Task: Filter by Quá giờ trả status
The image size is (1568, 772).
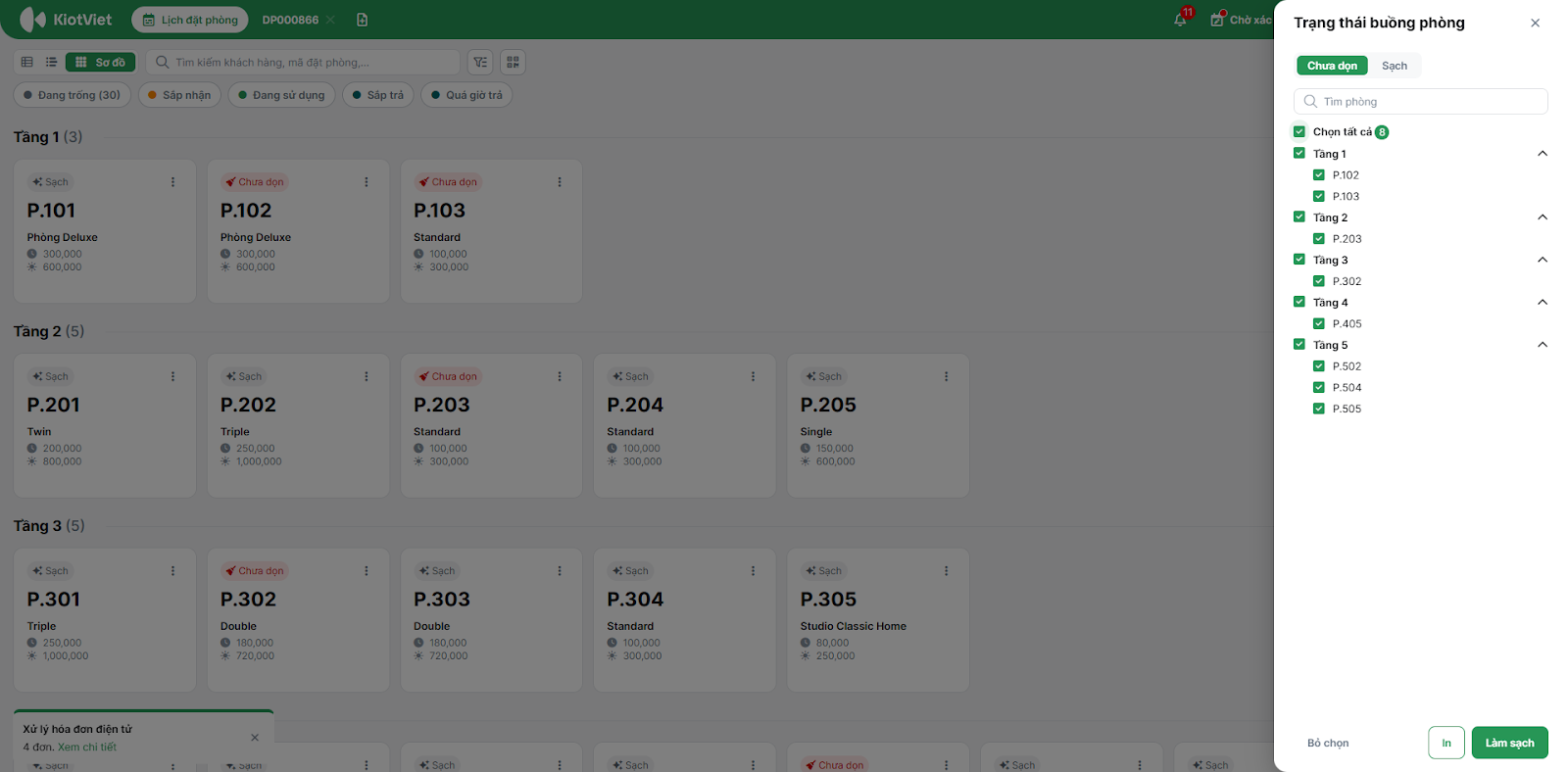Action: pos(466,95)
